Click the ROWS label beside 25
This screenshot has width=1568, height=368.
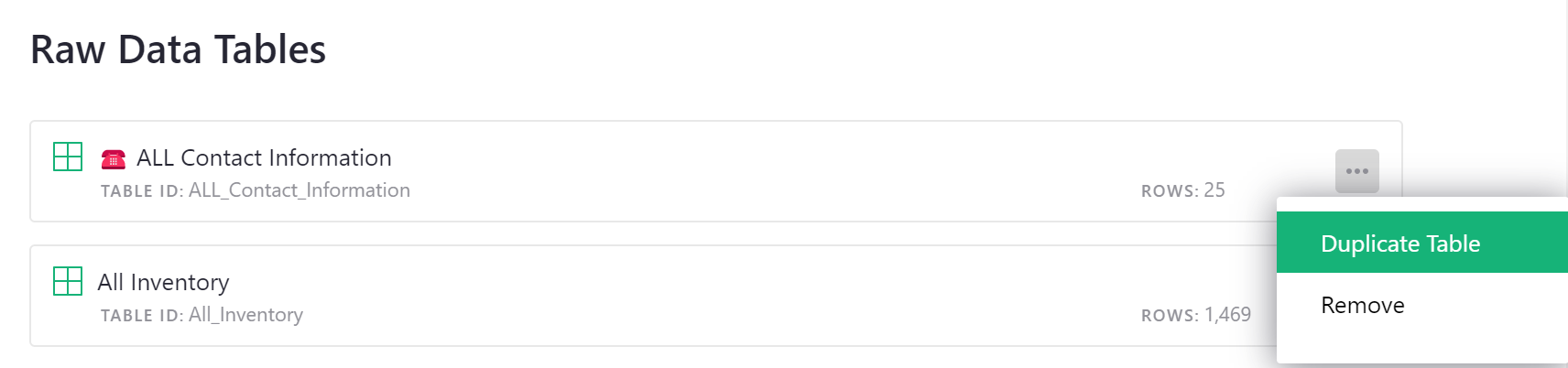[x=1169, y=191]
